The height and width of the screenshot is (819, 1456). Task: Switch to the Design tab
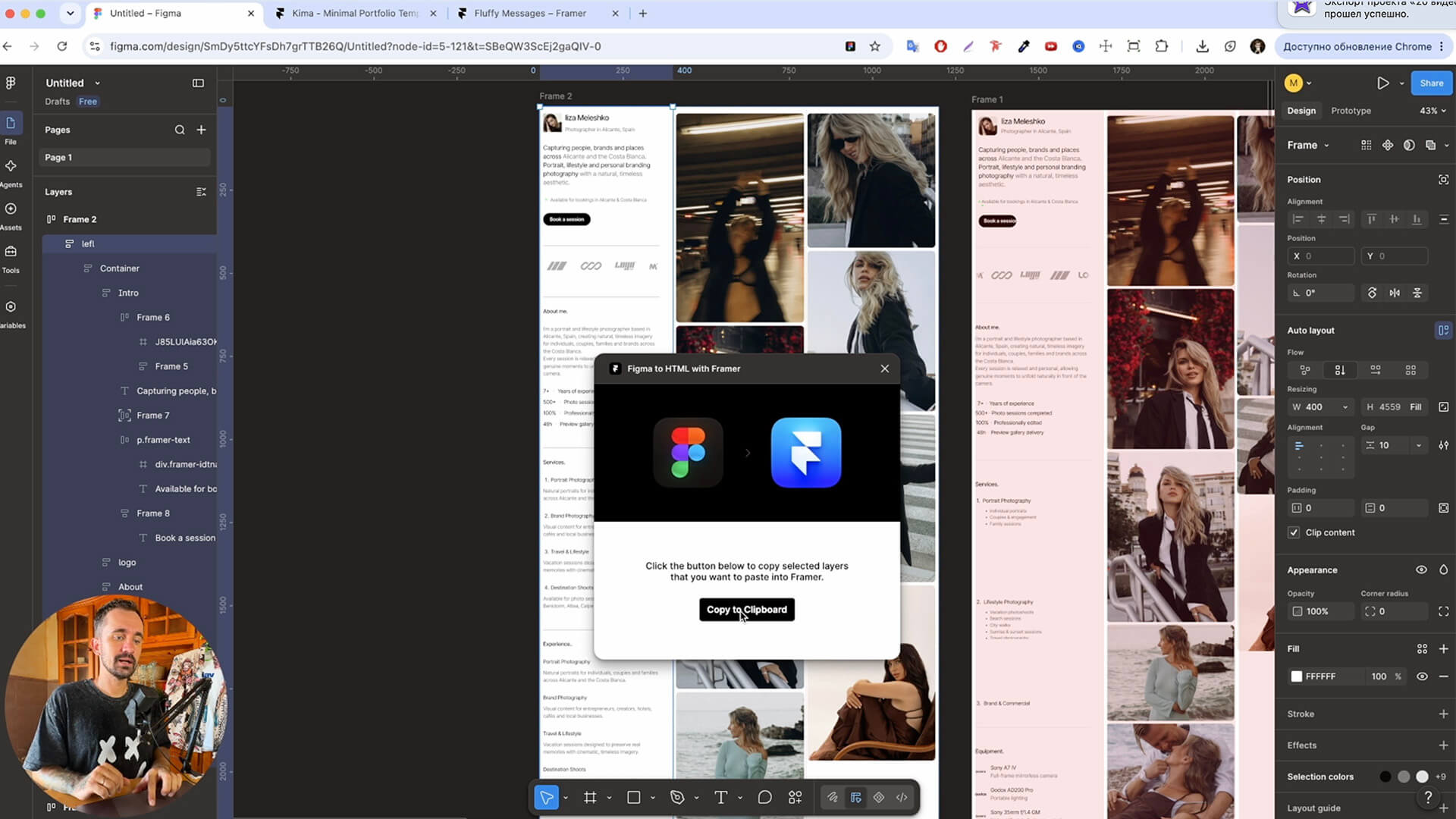click(1301, 111)
